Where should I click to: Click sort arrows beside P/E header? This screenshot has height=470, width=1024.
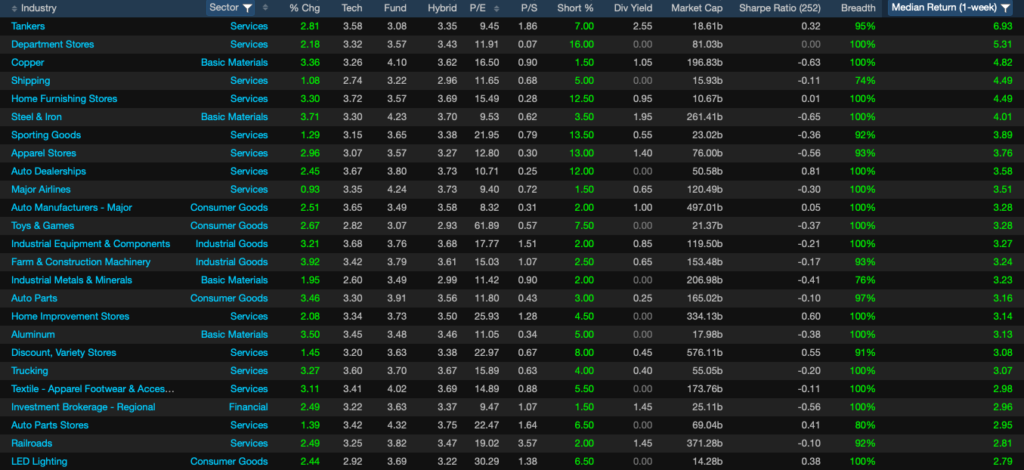pyautogui.click(x=496, y=8)
